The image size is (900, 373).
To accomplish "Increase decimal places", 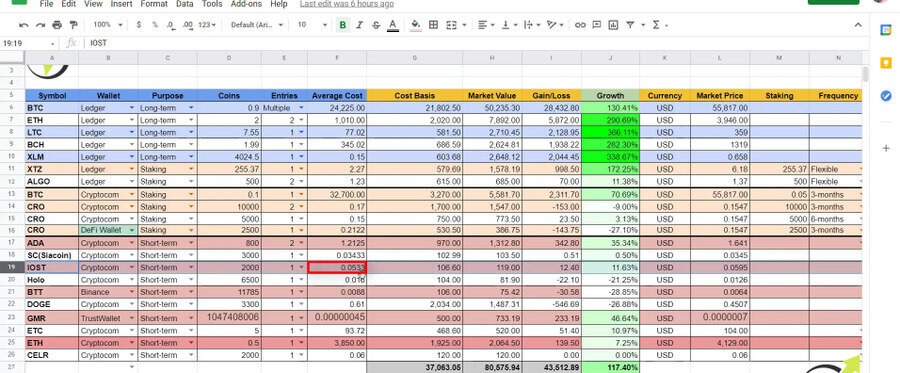I will 187,25.
